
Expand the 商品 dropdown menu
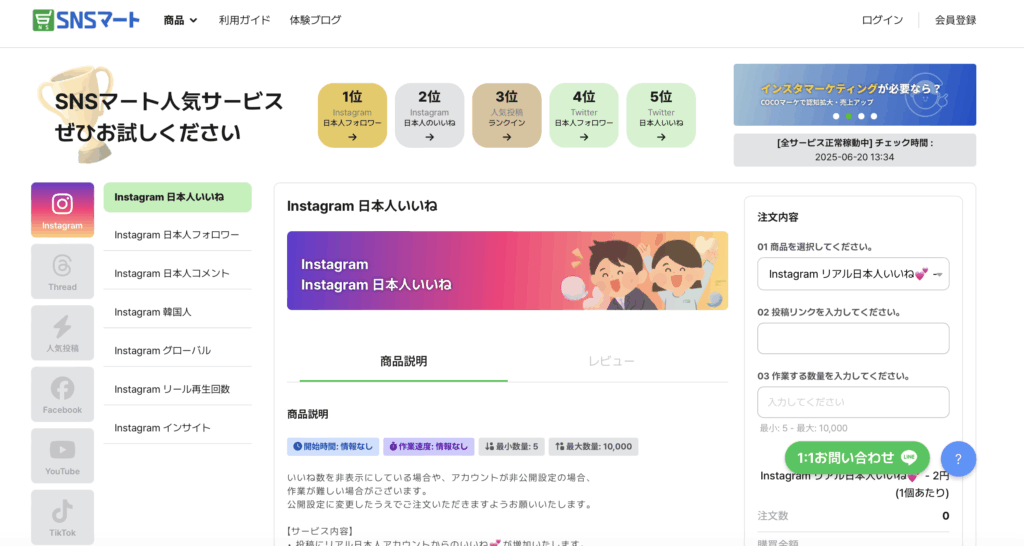tap(180, 20)
